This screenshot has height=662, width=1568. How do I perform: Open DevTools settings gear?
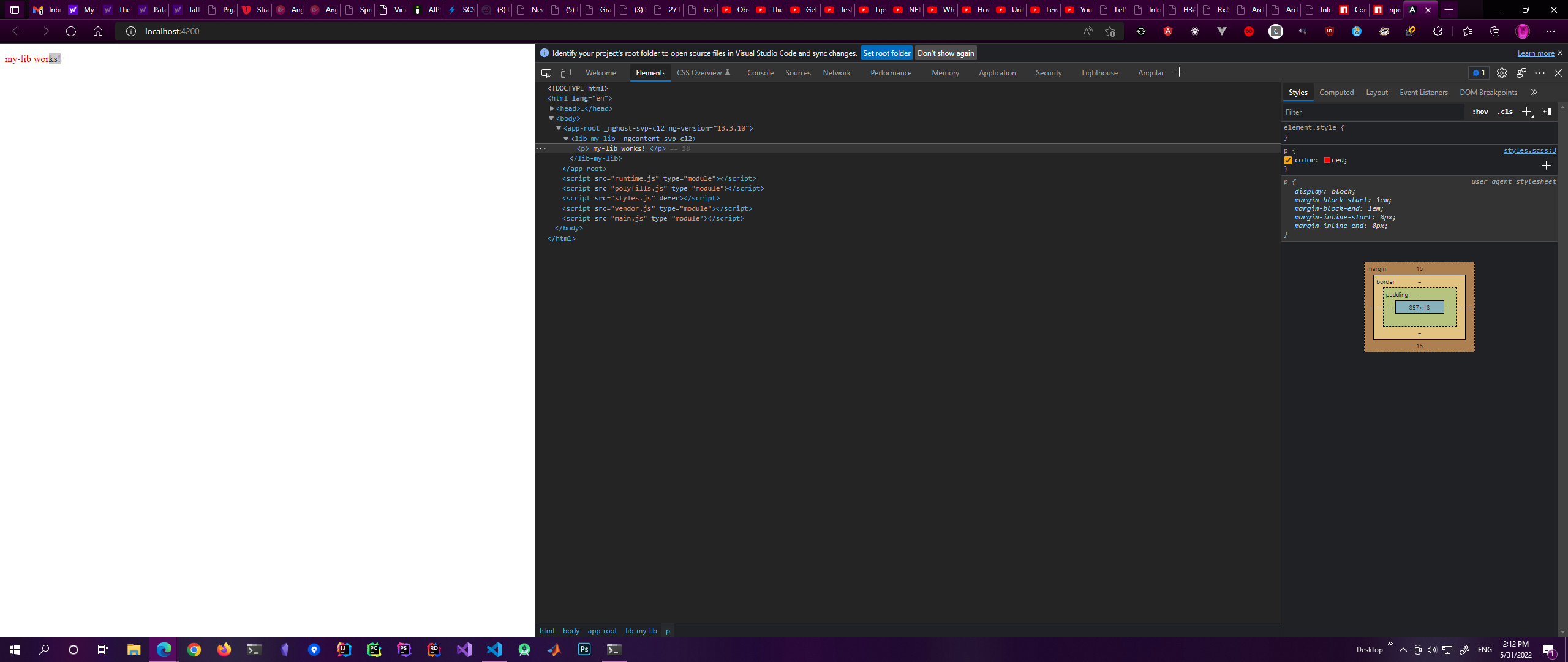pos(1501,73)
